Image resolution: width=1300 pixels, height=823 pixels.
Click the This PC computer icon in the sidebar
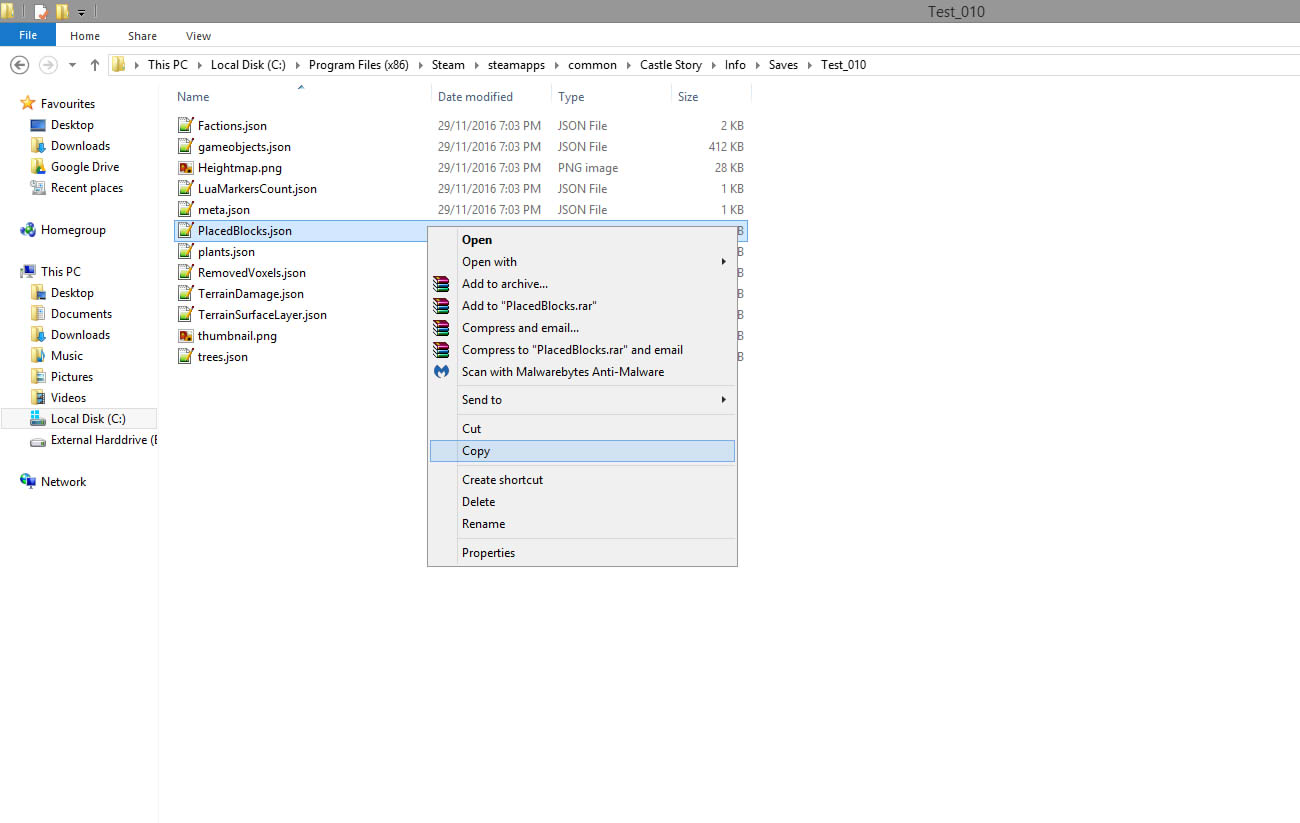(x=28, y=272)
